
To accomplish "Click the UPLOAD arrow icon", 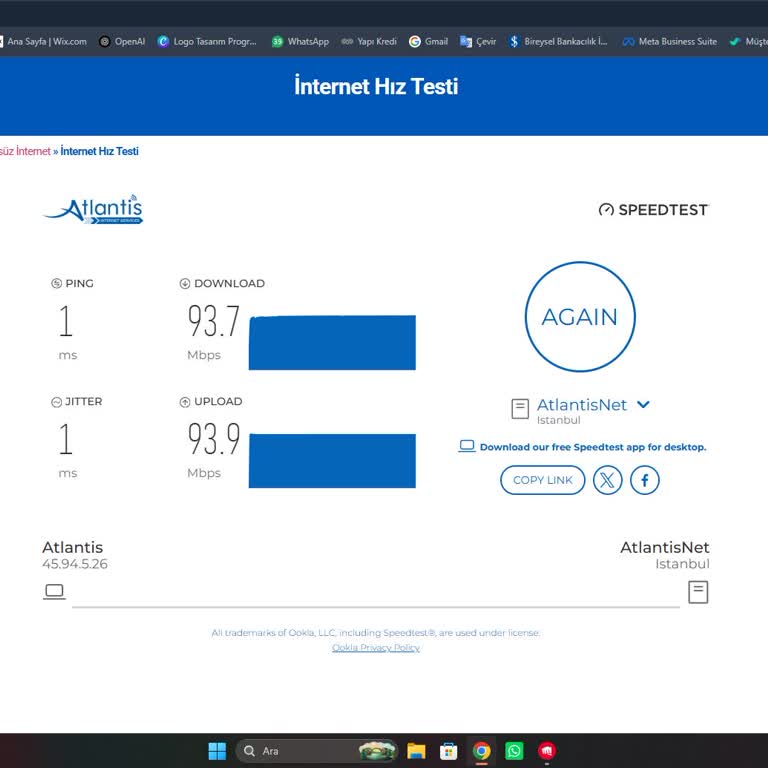I will click(x=185, y=402).
